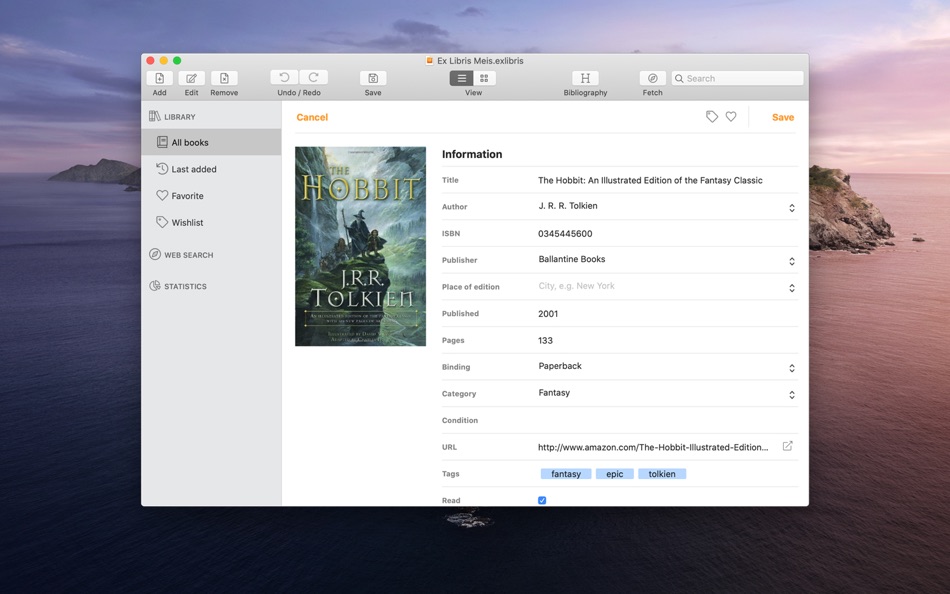Select the Edit icon in the toolbar
950x594 pixels.
click(x=191, y=77)
